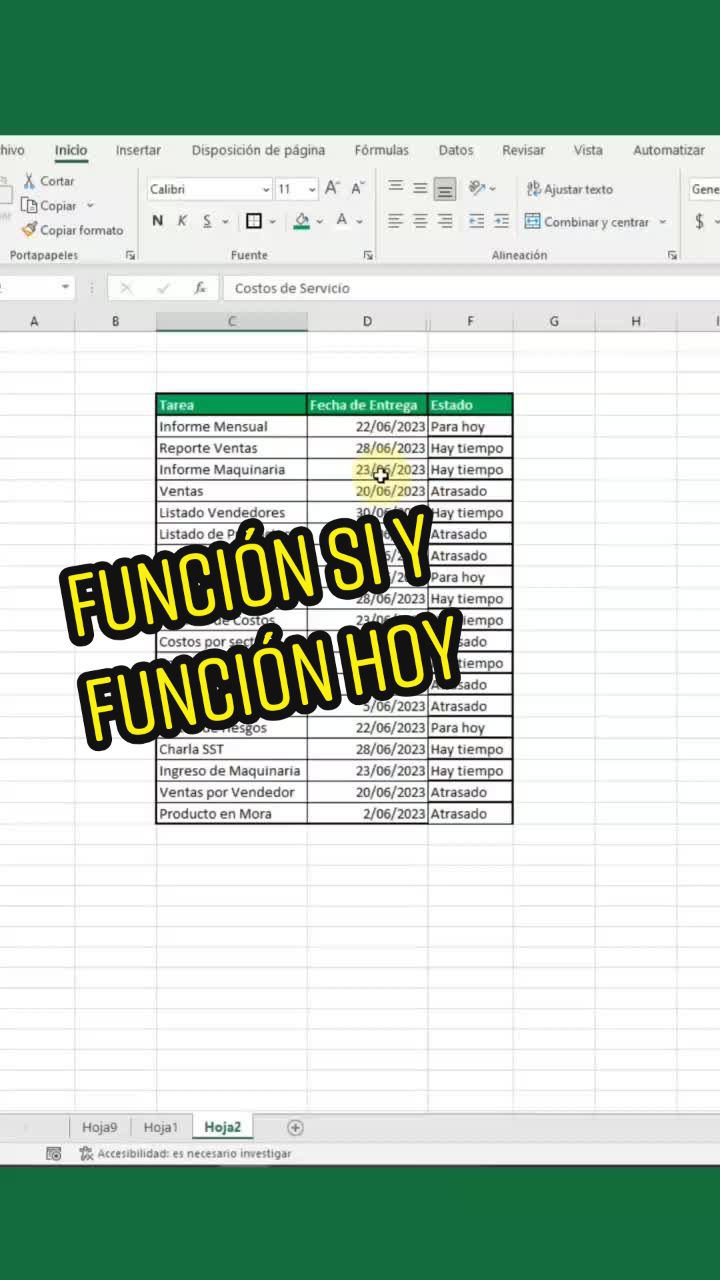This screenshot has width=720, height=1280.
Task: Apply the green fill color bucket
Action: pyautogui.click(x=302, y=221)
